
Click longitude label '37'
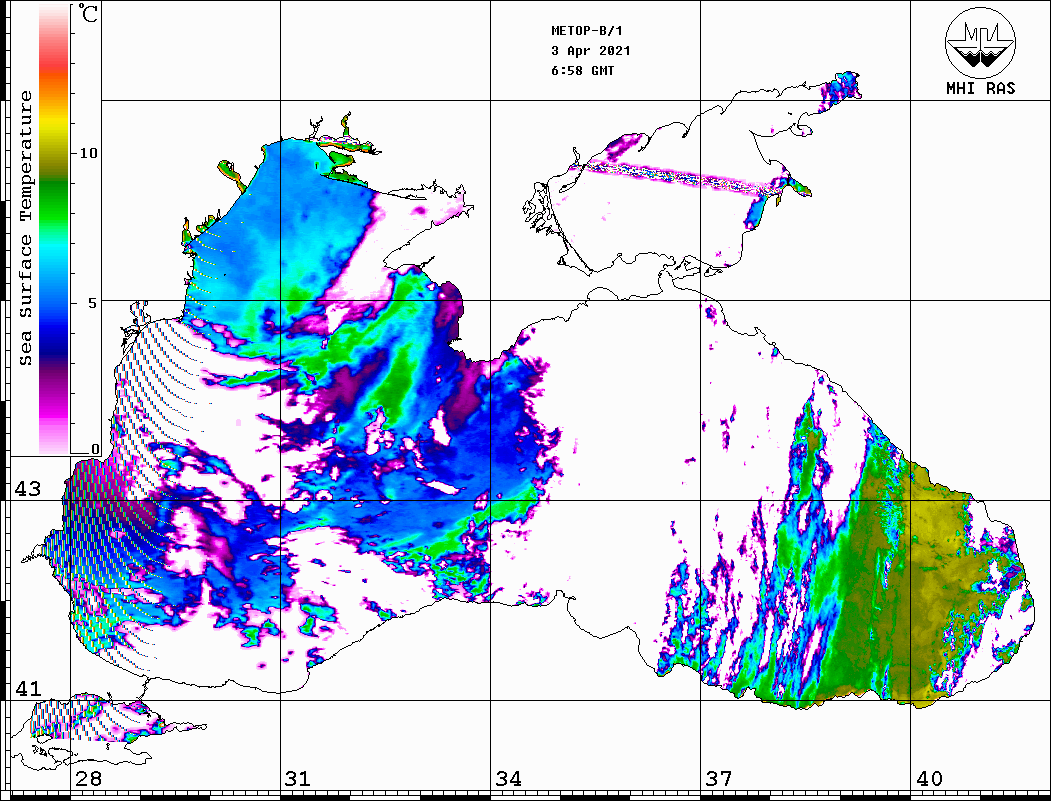pos(719,779)
